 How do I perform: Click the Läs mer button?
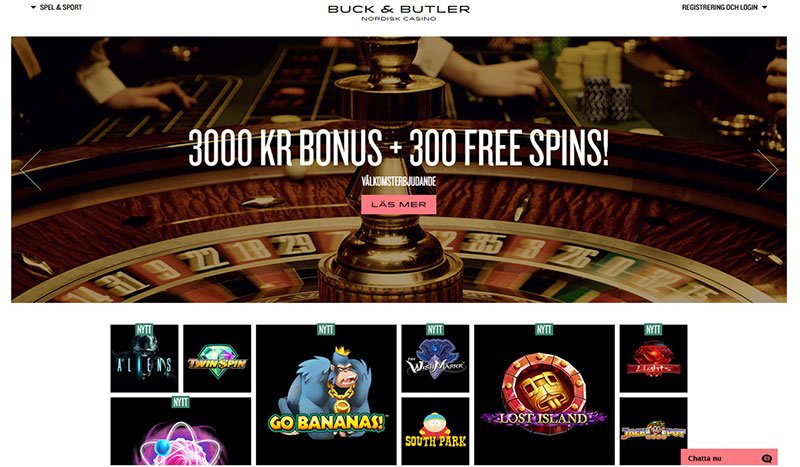pos(398,204)
